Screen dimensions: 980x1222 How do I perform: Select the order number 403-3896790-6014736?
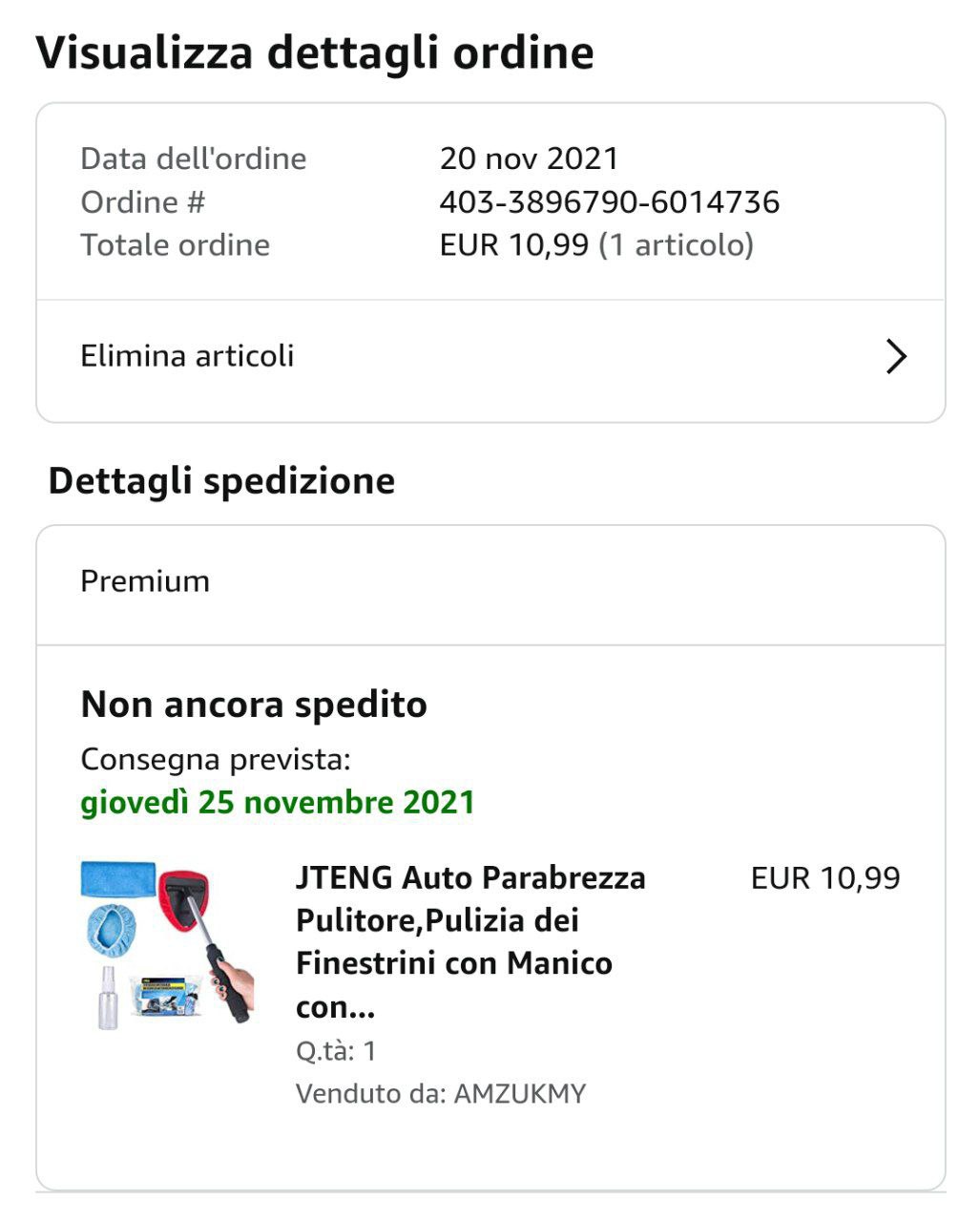609,202
